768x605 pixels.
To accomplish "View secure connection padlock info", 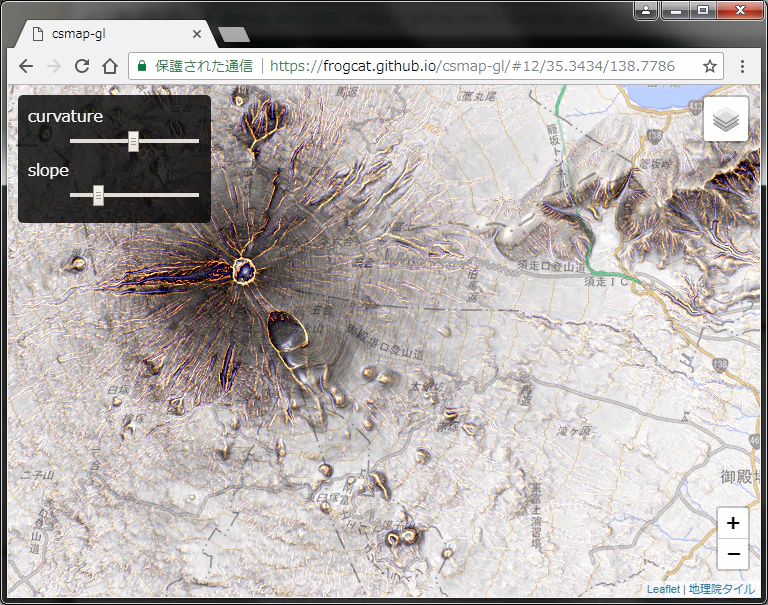I will pyautogui.click(x=142, y=66).
